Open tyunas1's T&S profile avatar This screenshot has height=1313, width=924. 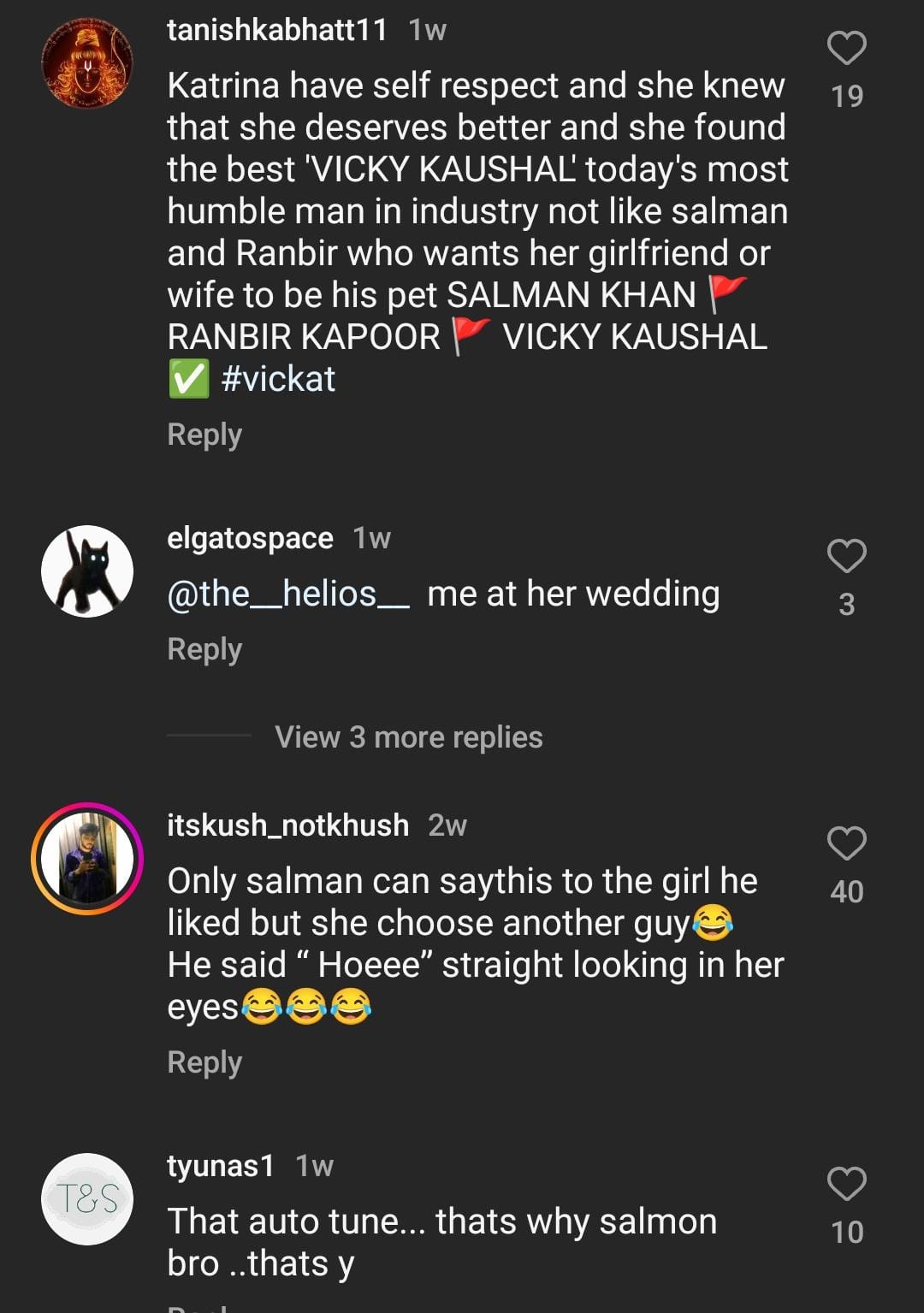pos(87,1198)
